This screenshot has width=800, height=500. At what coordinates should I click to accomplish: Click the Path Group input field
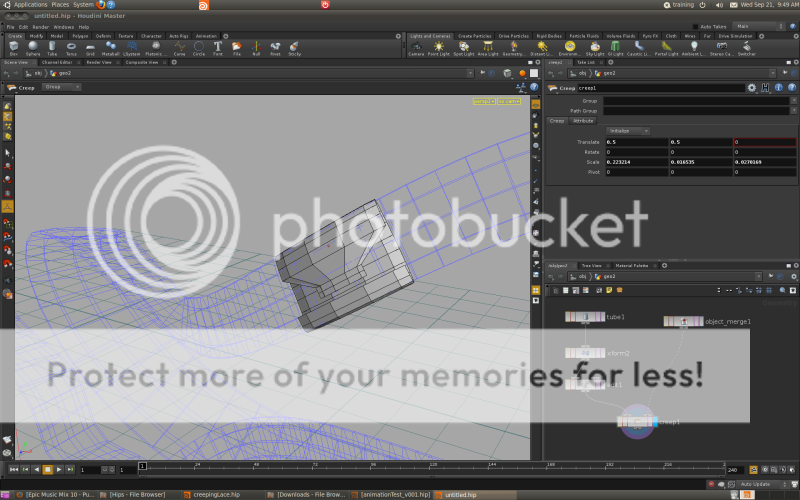pyautogui.click(x=696, y=111)
